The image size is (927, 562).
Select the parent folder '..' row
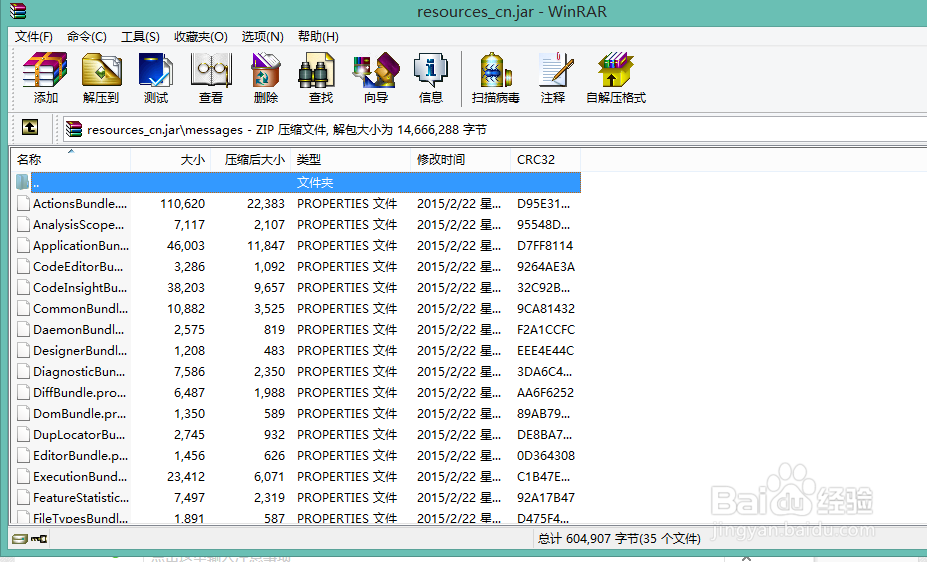(x=296, y=183)
